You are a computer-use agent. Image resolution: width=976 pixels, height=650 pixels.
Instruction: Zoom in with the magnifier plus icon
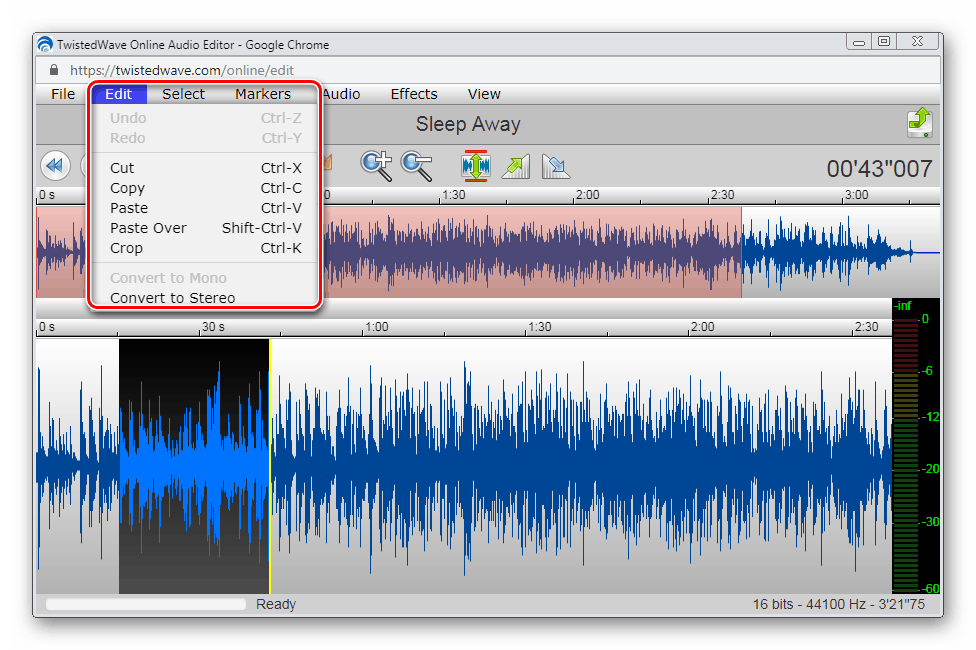pyautogui.click(x=377, y=166)
